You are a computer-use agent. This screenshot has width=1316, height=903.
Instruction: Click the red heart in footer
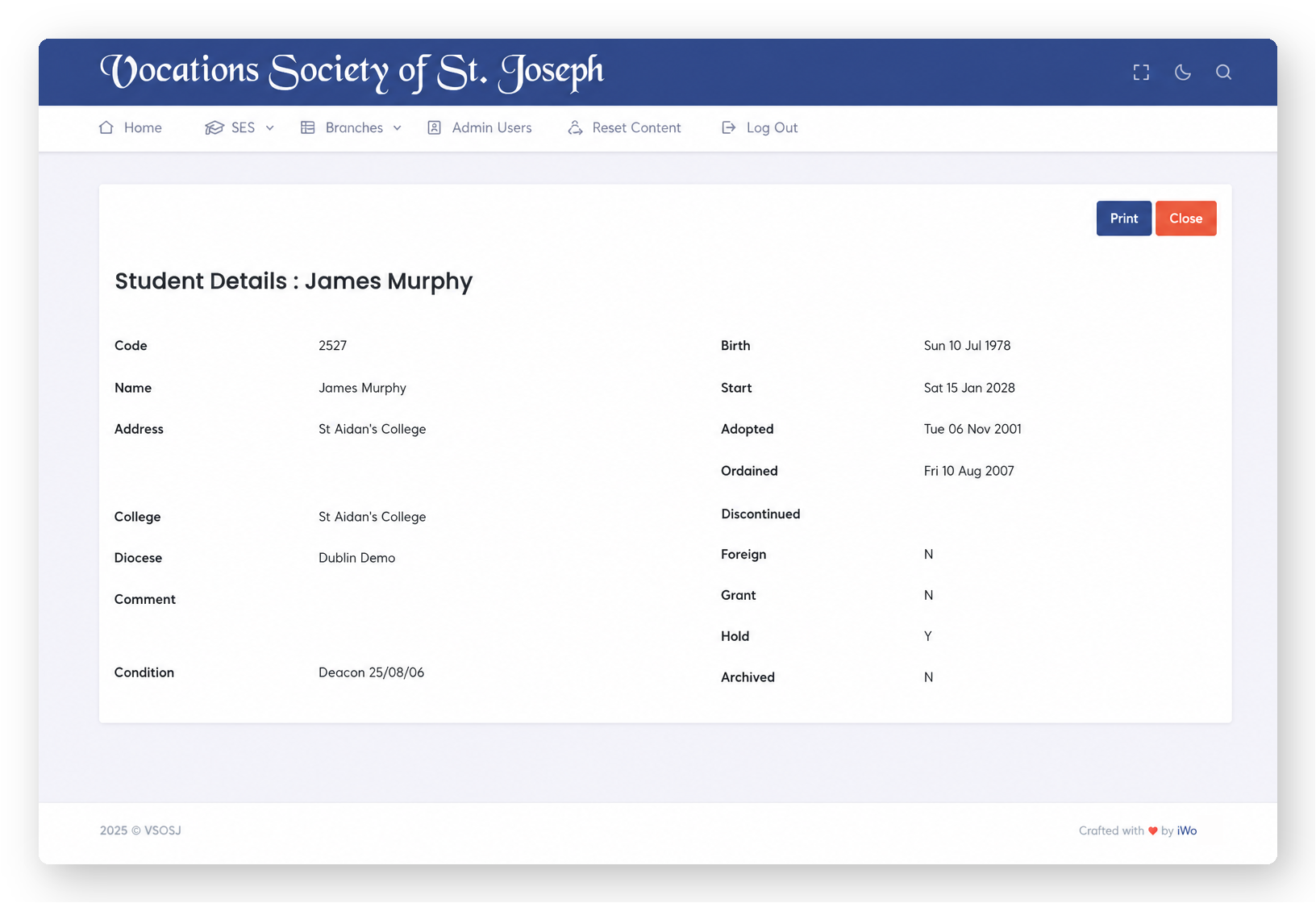pyautogui.click(x=1152, y=831)
